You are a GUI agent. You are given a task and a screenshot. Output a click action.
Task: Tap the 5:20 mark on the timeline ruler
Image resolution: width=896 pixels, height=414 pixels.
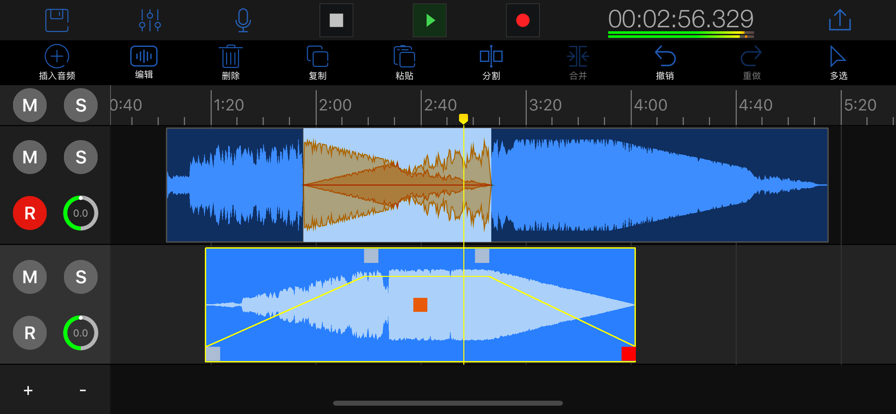click(x=860, y=105)
